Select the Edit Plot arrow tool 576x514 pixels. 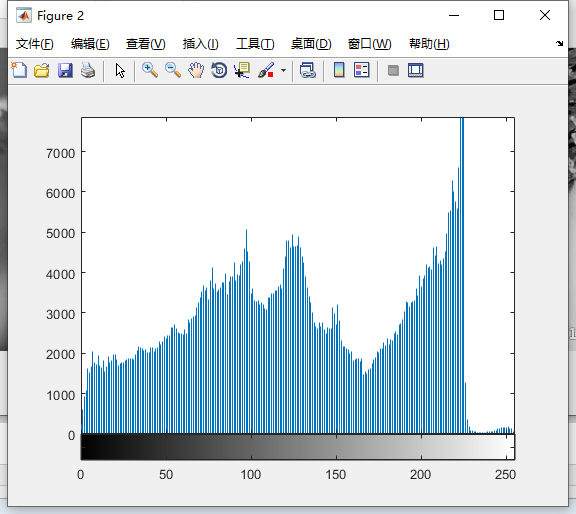(120, 71)
